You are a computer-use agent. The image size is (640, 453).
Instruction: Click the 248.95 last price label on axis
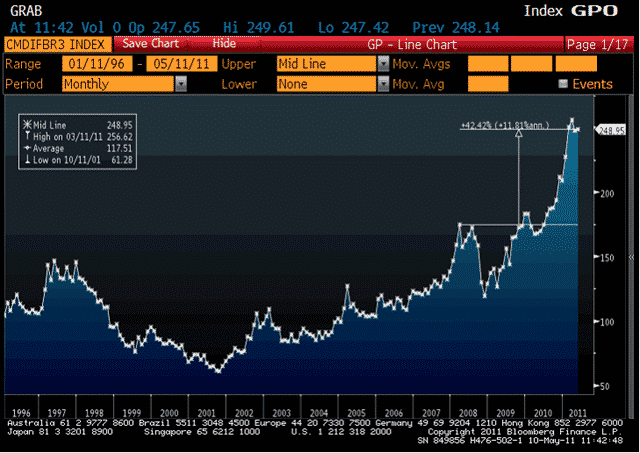tap(611, 130)
